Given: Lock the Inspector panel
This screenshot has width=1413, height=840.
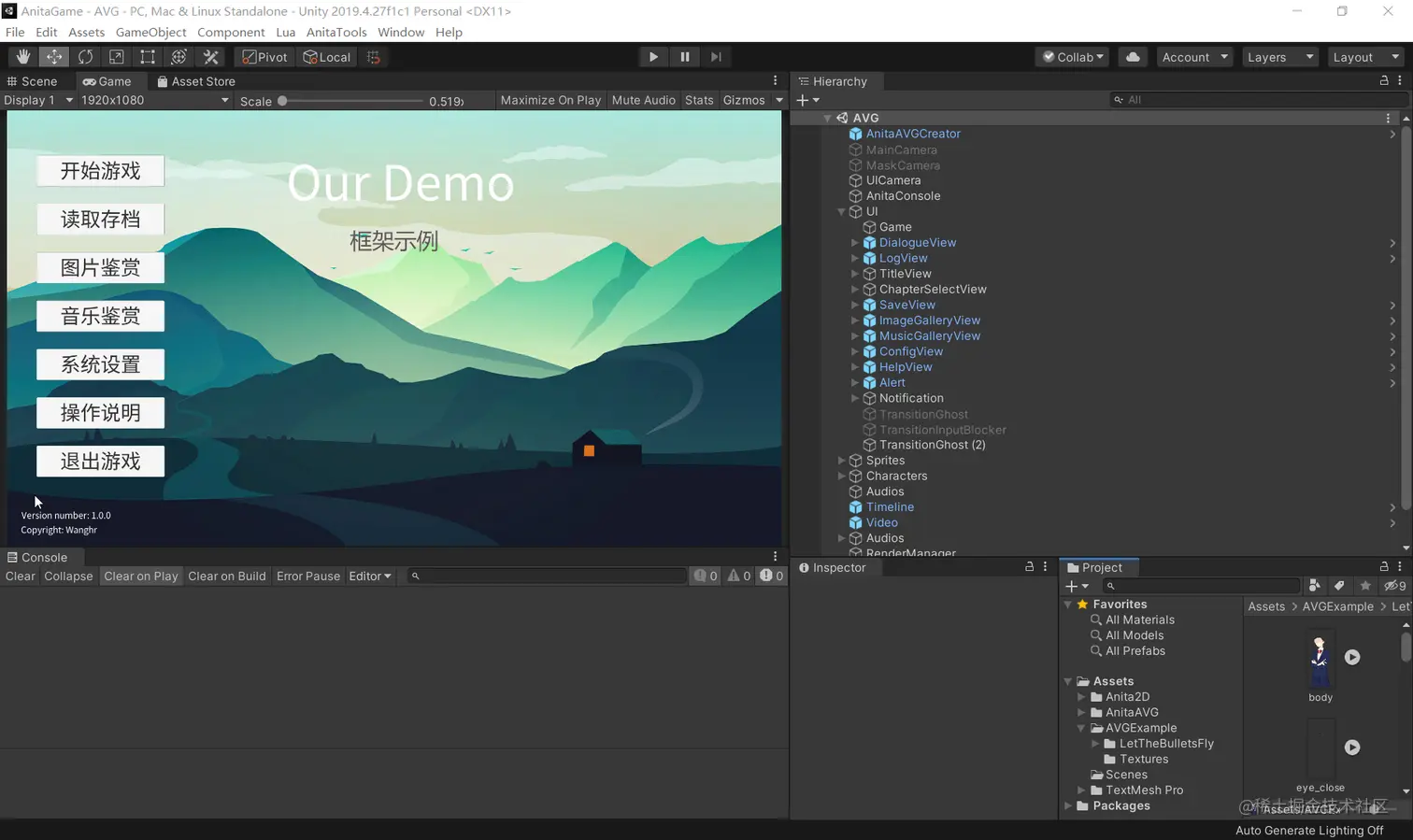Looking at the screenshot, I should click(1029, 567).
